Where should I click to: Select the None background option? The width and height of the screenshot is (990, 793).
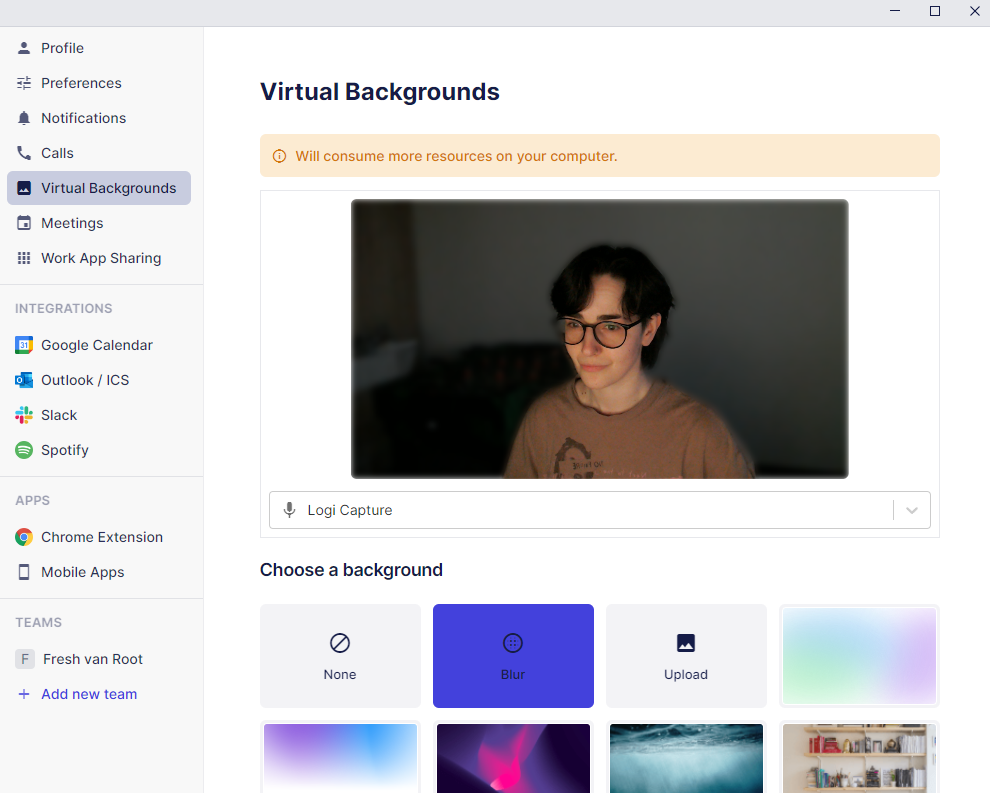tap(340, 656)
